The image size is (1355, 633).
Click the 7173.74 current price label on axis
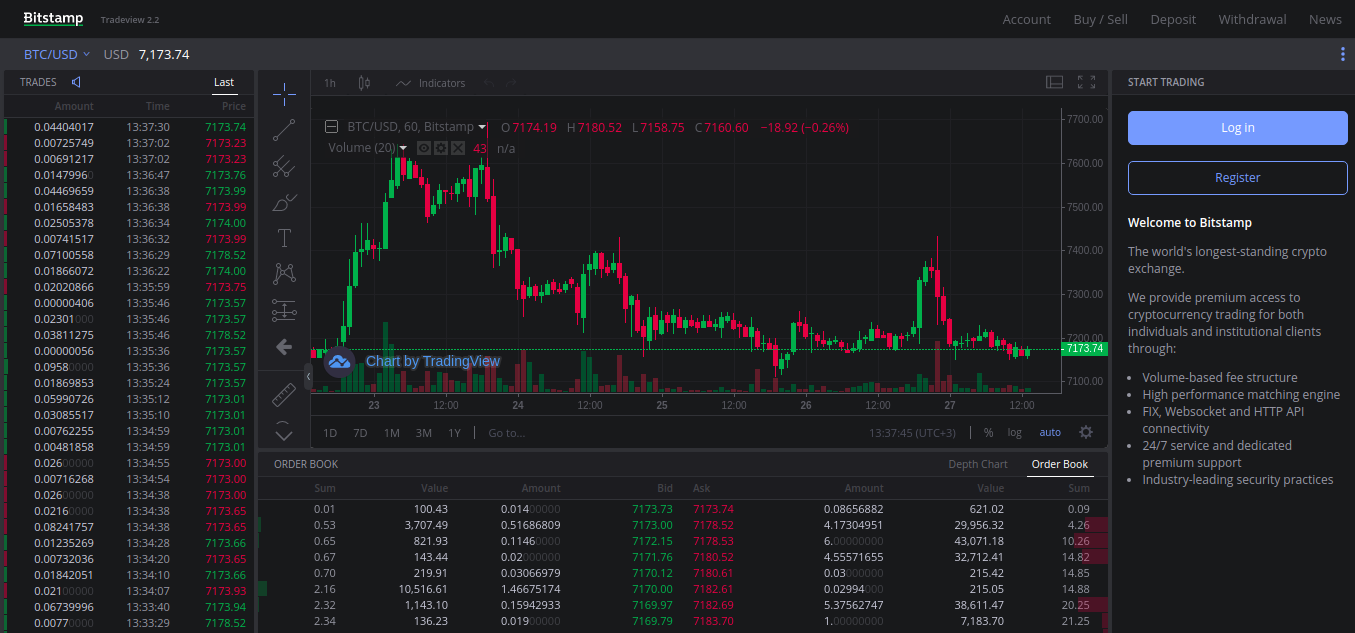(1085, 348)
